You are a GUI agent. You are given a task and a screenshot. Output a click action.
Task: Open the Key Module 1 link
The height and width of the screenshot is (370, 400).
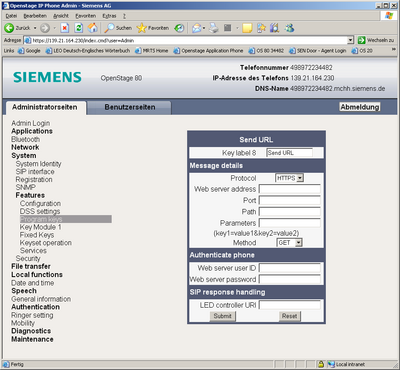(40, 227)
